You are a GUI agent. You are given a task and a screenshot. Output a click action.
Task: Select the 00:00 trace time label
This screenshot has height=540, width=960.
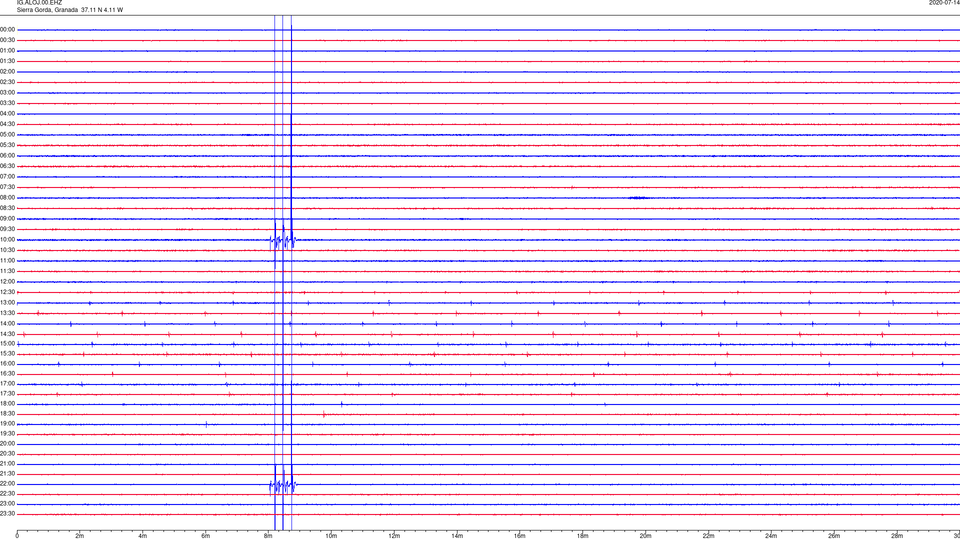[x=8, y=29]
